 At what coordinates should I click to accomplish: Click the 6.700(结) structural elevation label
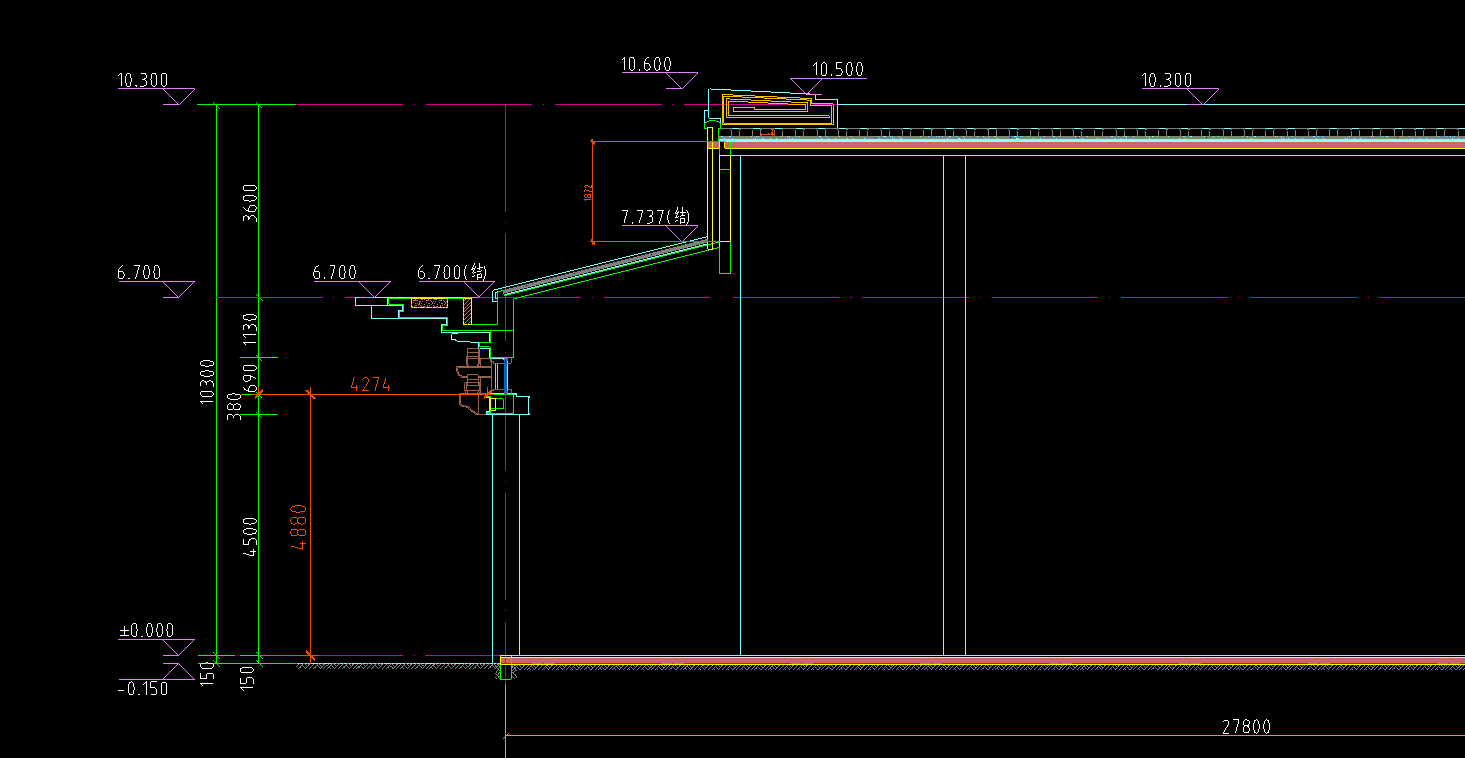pos(452,272)
